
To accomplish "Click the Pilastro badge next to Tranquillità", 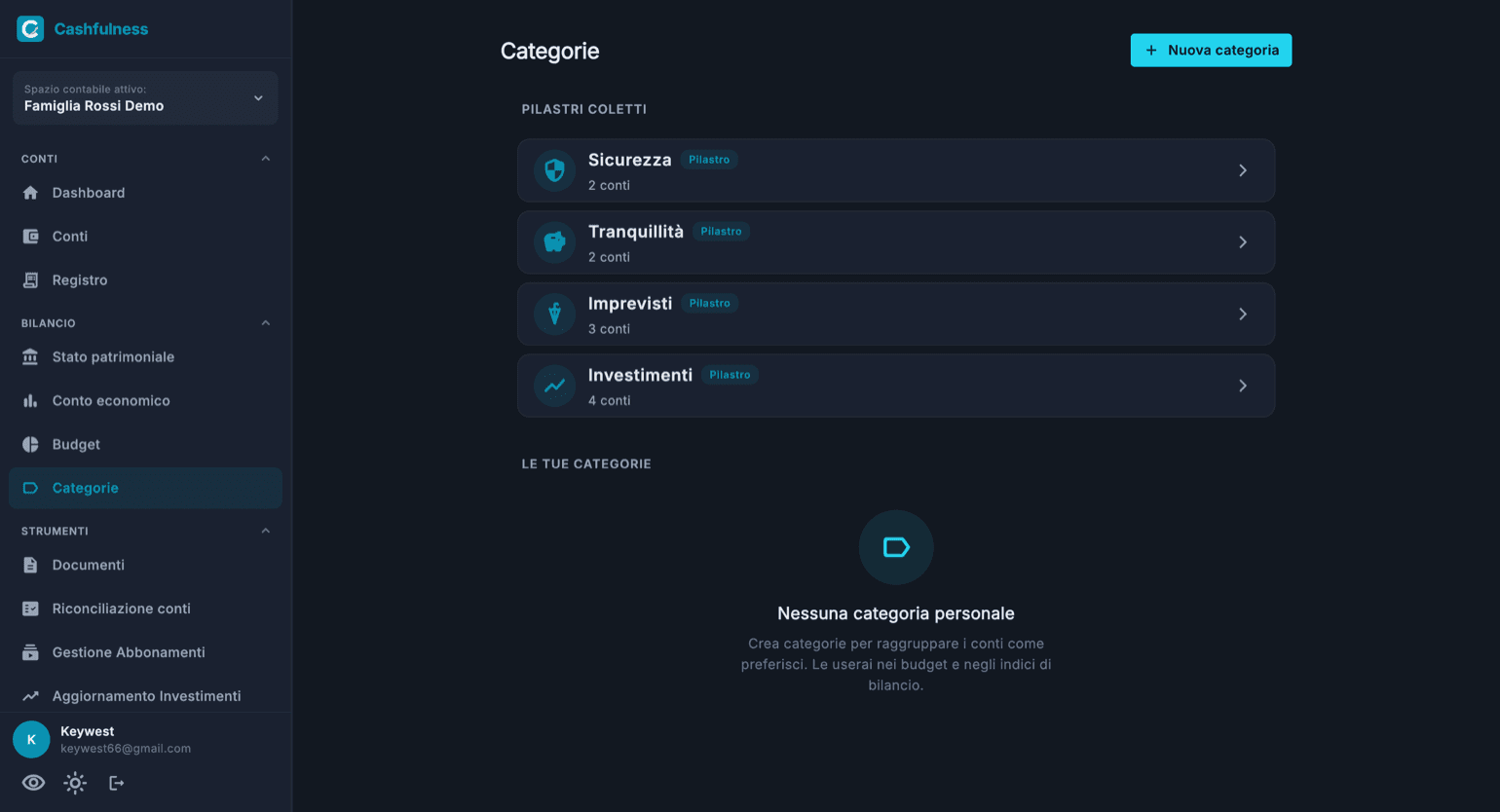I will tap(721, 232).
